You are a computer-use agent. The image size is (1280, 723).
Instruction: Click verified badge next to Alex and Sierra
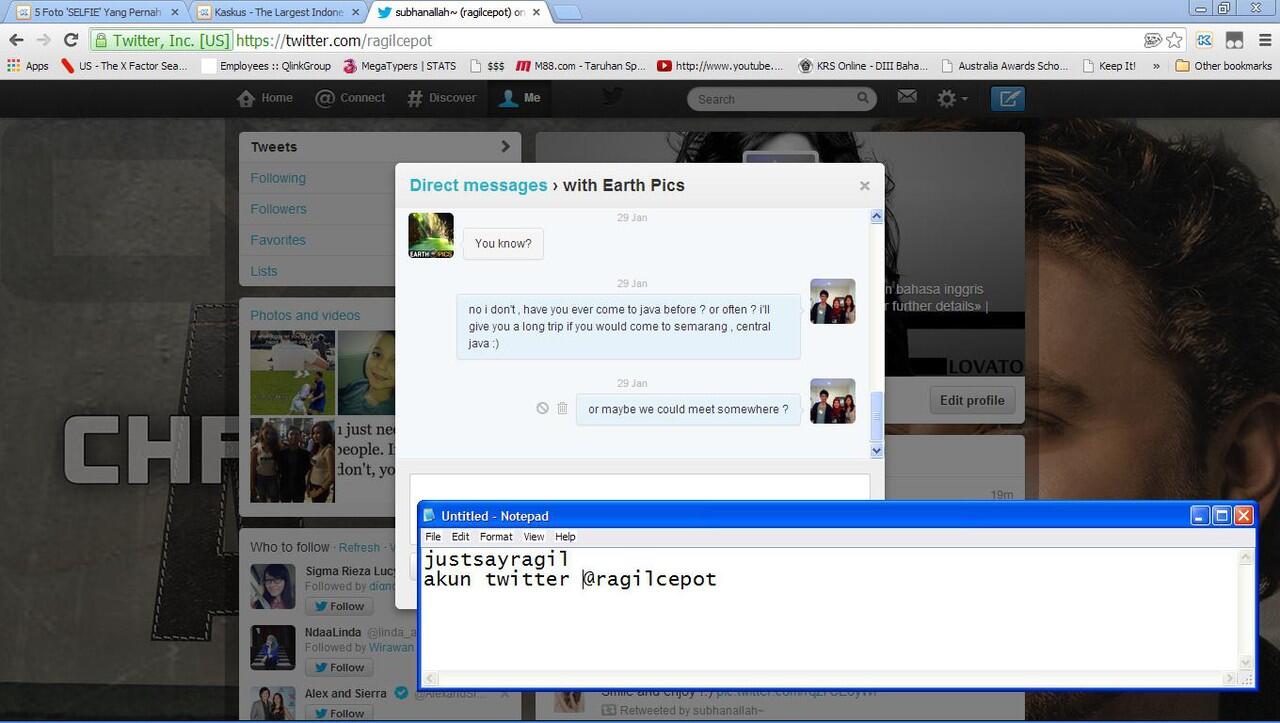tap(401, 693)
